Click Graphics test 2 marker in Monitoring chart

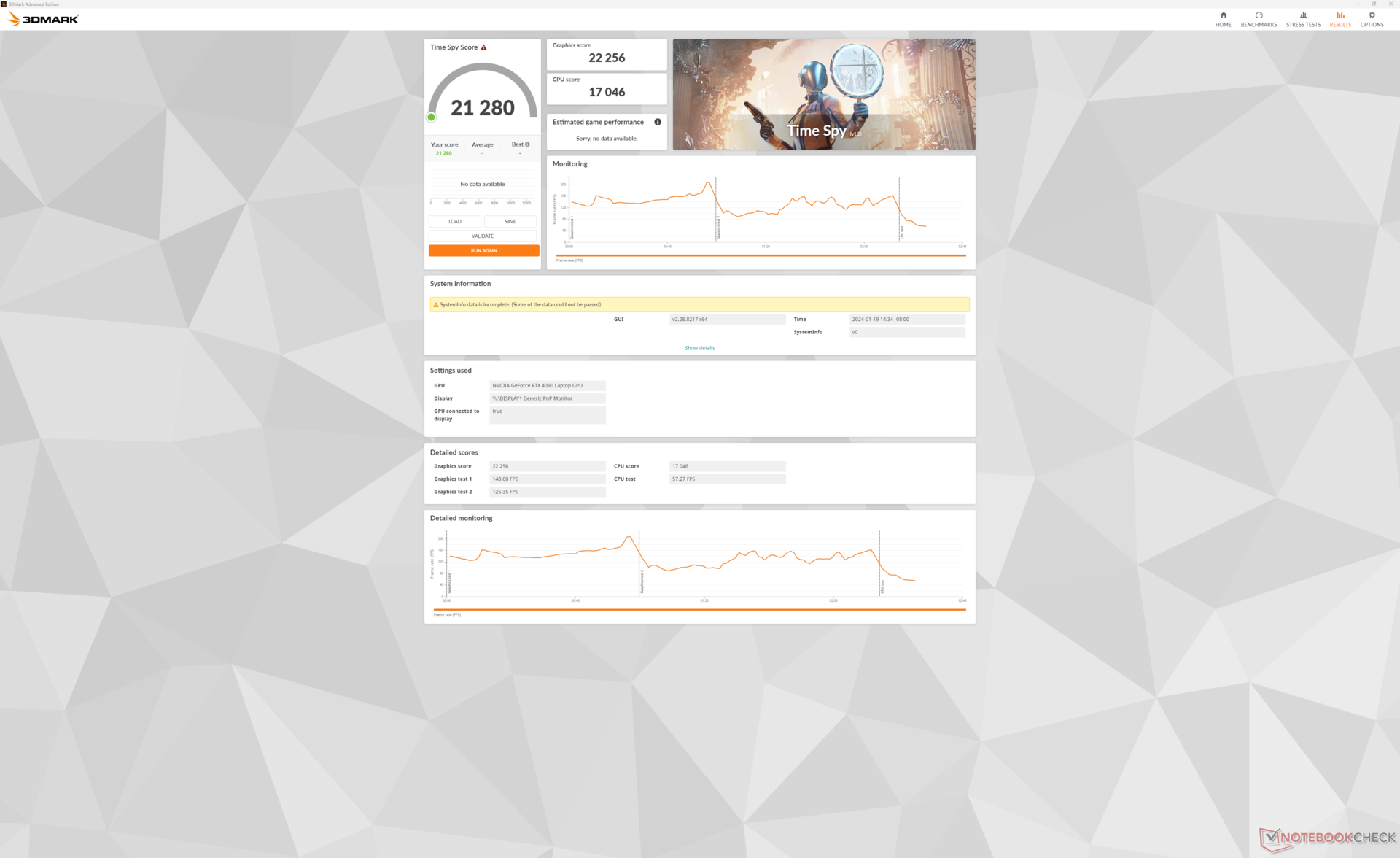click(719, 226)
